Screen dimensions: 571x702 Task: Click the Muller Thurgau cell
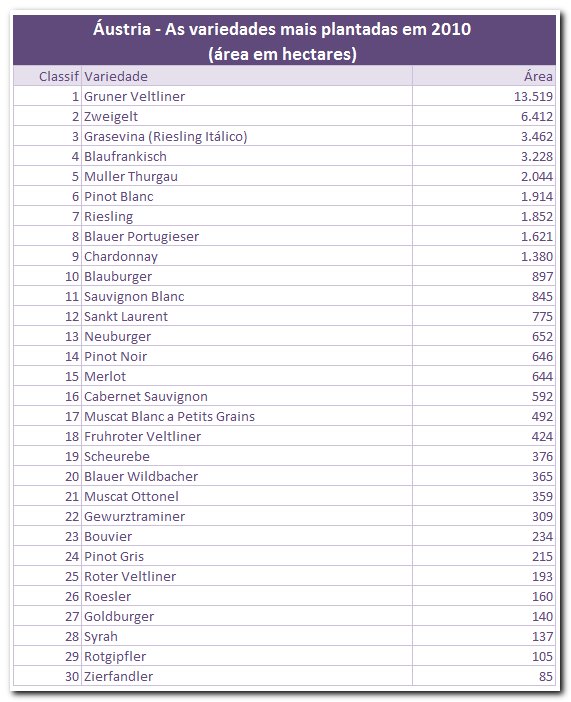247,176
